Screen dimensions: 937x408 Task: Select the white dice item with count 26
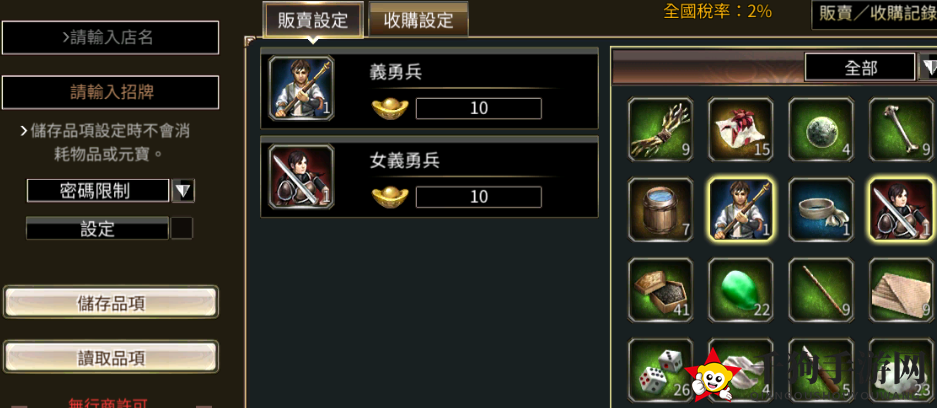[x=660, y=370]
